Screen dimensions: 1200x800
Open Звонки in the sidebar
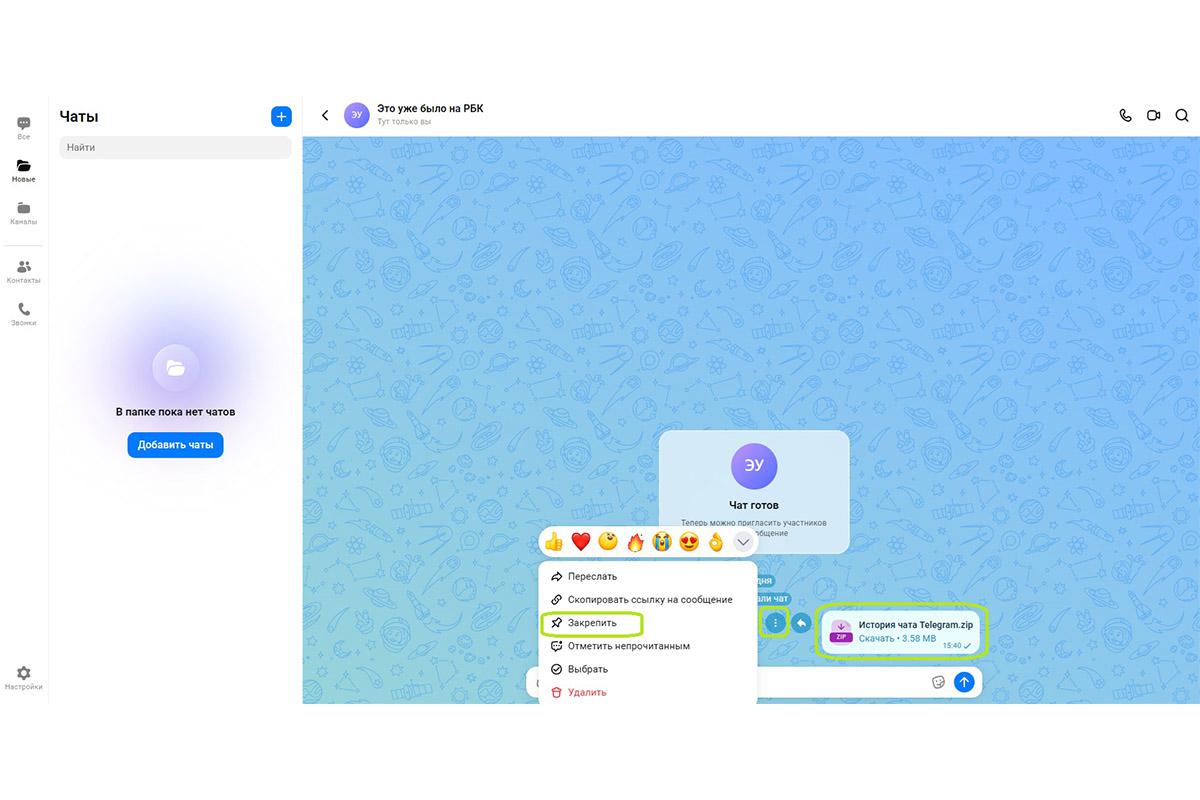[24, 314]
